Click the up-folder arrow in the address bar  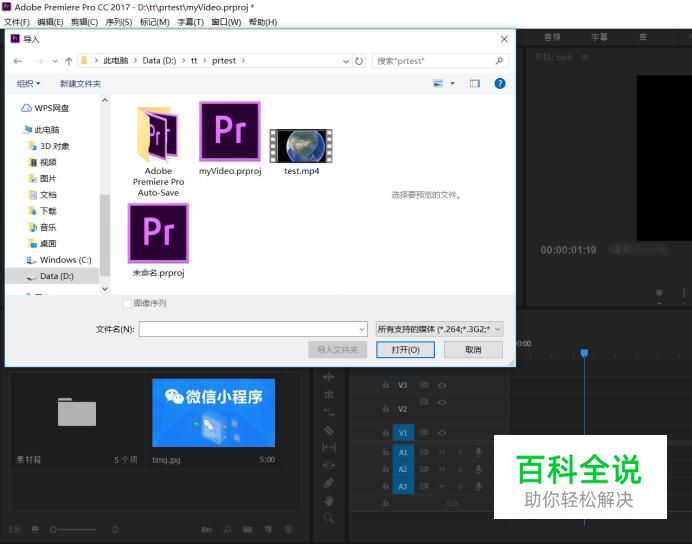[68, 61]
